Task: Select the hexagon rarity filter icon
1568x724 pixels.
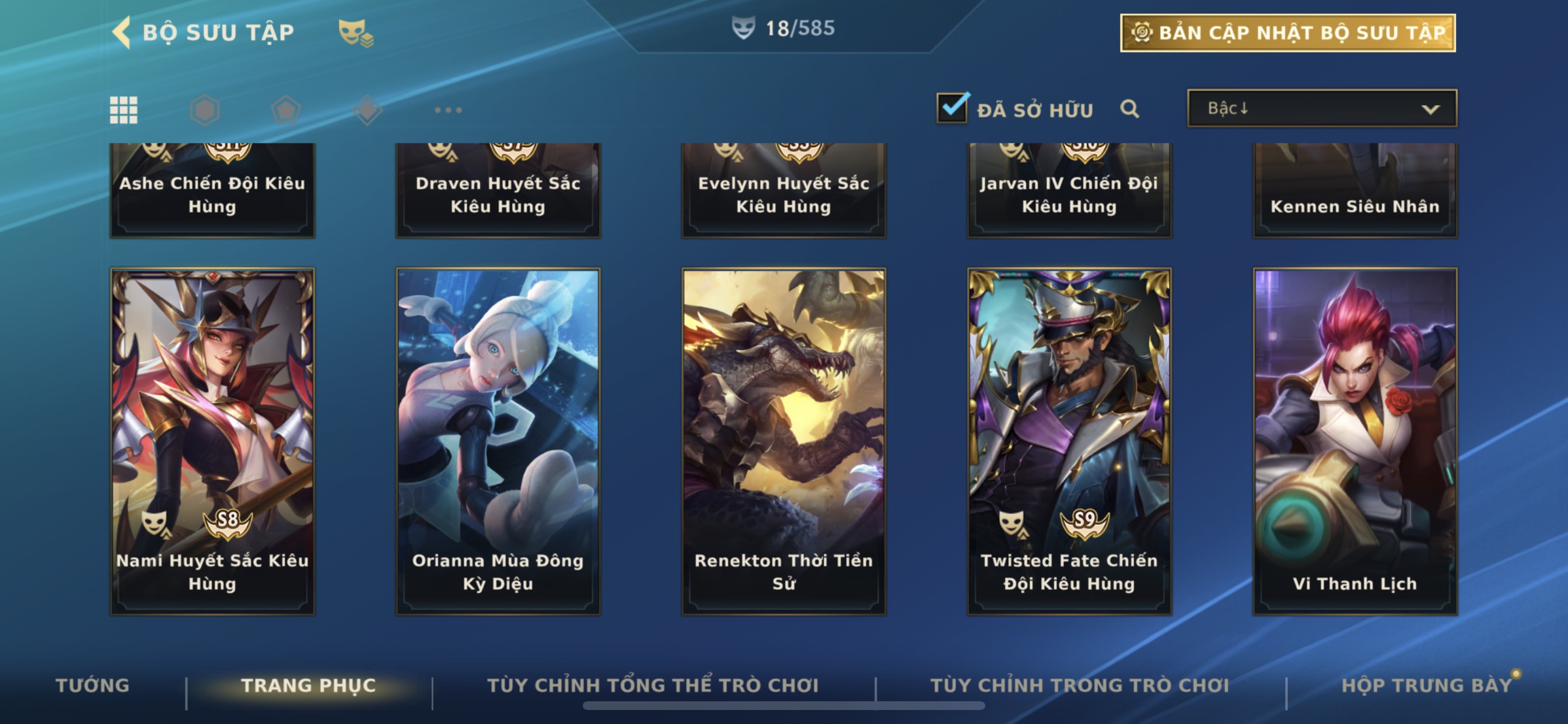Action: [x=205, y=110]
